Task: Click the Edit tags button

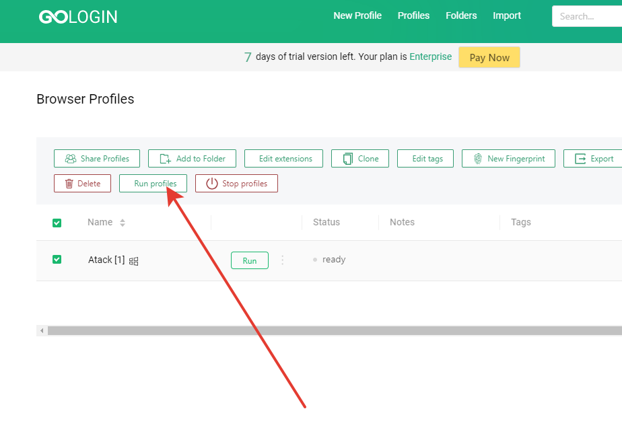Action: click(425, 158)
